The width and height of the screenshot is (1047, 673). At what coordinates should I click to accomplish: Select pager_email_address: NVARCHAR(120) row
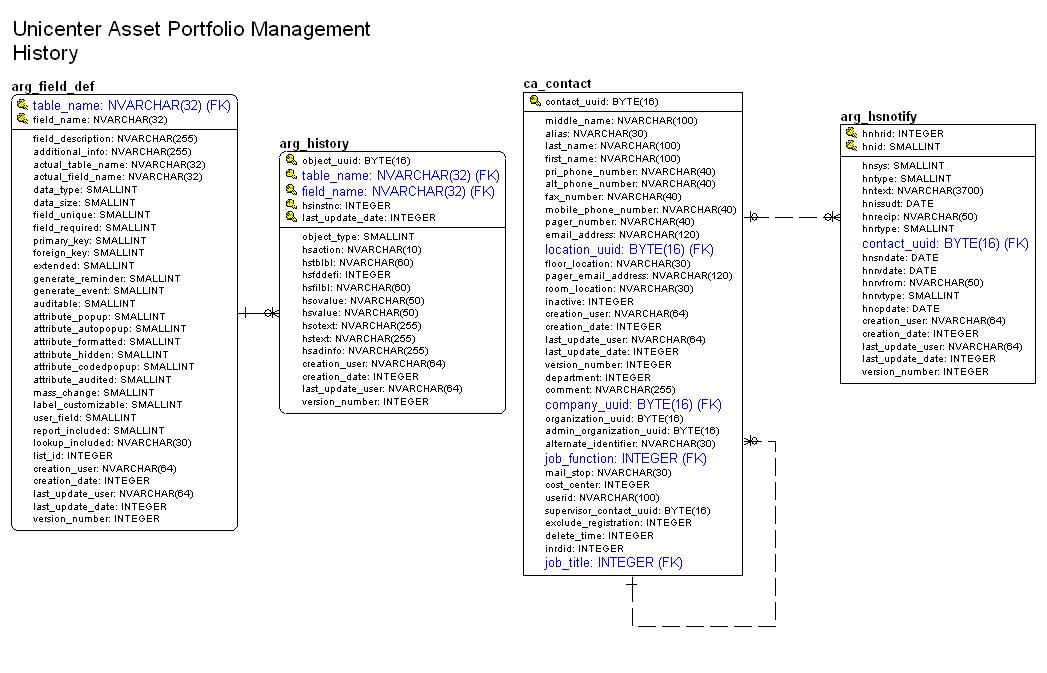point(638,276)
